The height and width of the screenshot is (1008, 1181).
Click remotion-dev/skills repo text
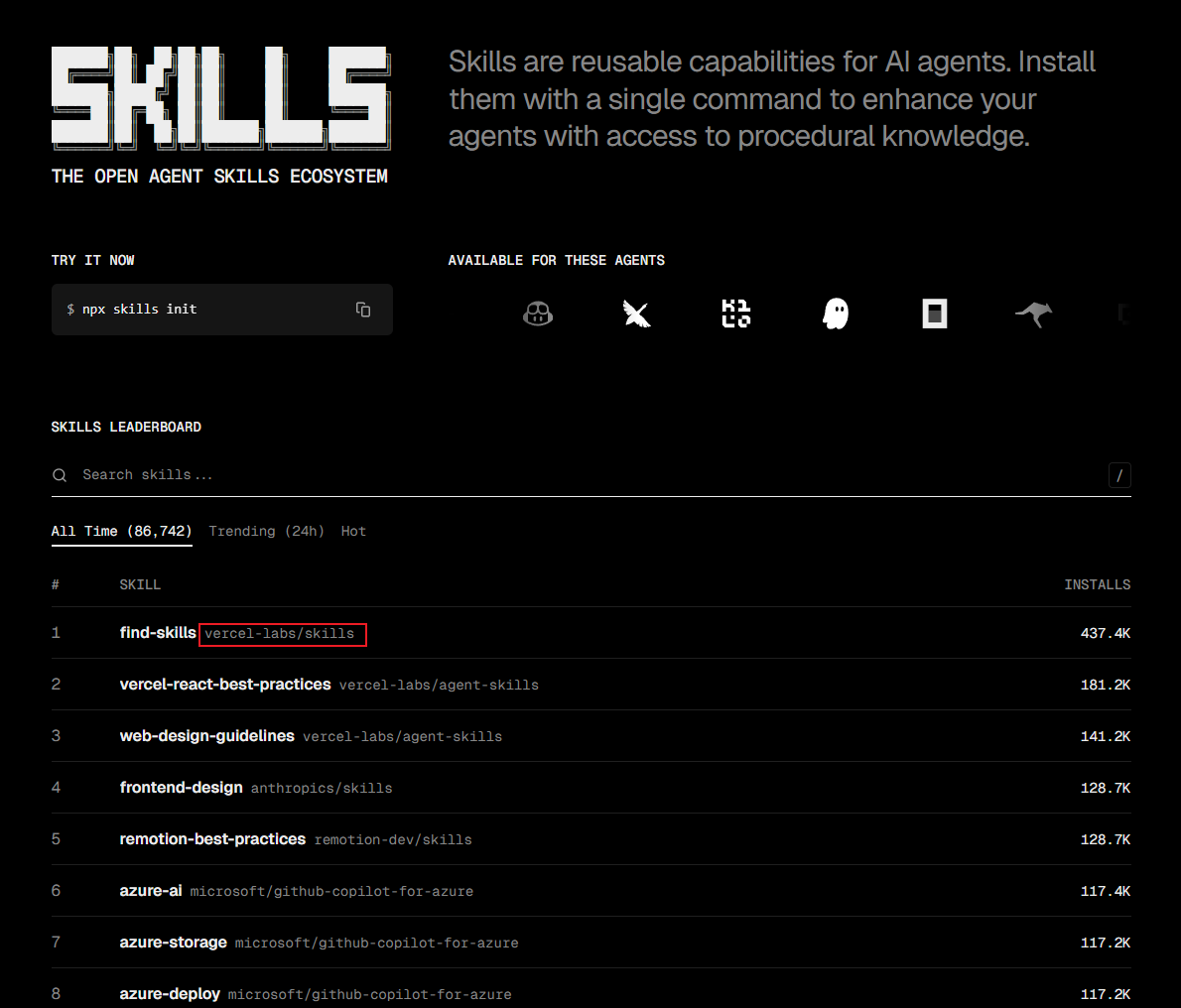pos(393,839)
